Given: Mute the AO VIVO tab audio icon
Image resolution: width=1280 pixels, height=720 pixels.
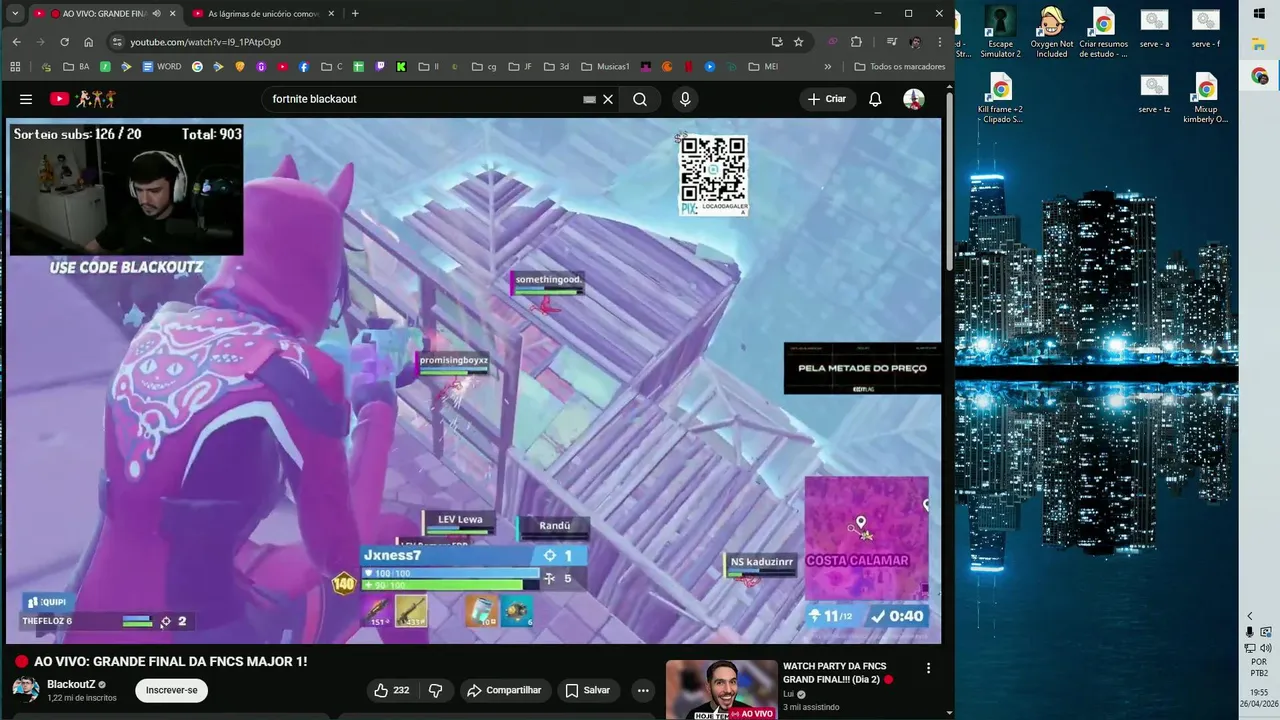Looking at the screenshot, I should 156,14.
